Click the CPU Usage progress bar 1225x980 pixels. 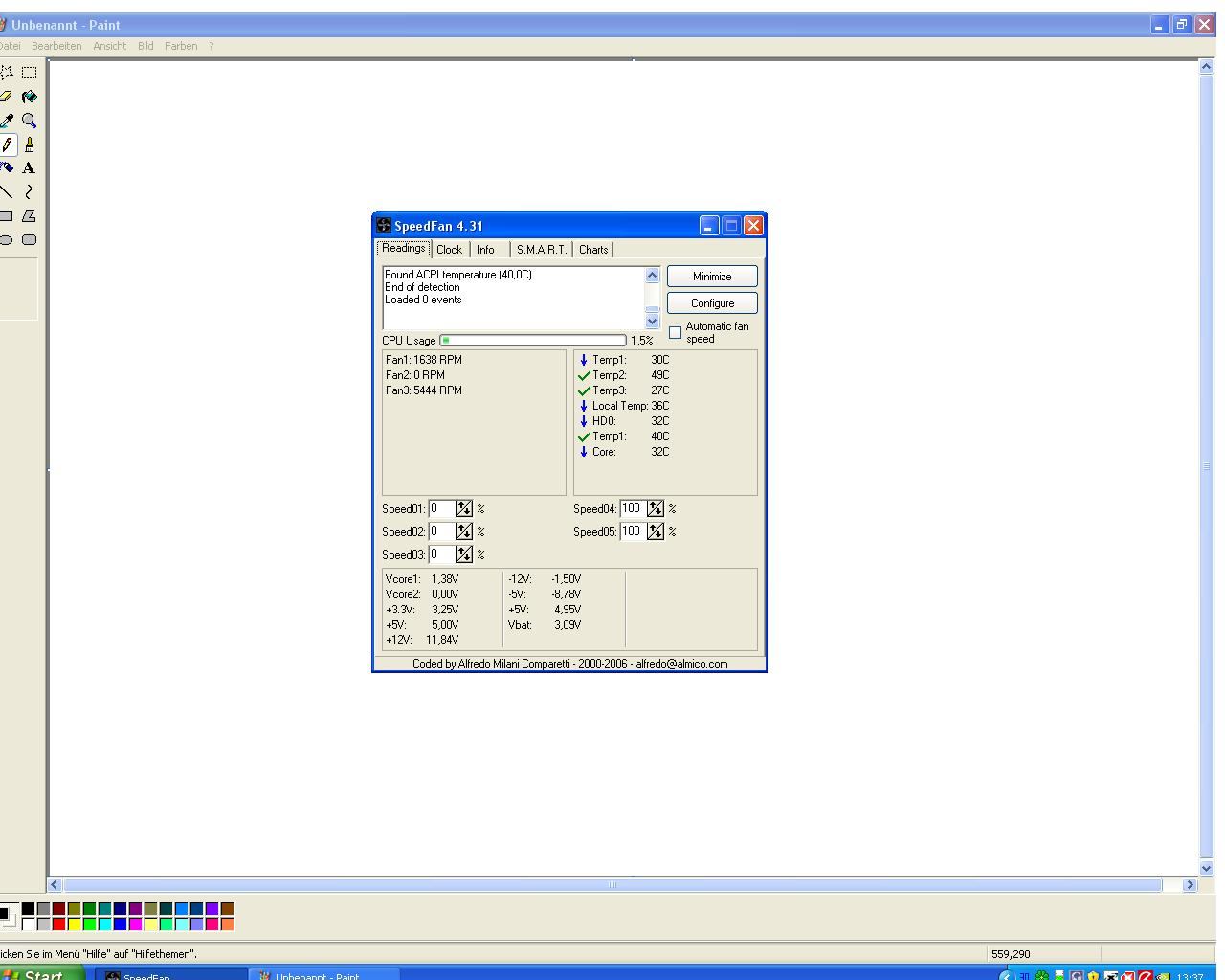click(533, 340)
